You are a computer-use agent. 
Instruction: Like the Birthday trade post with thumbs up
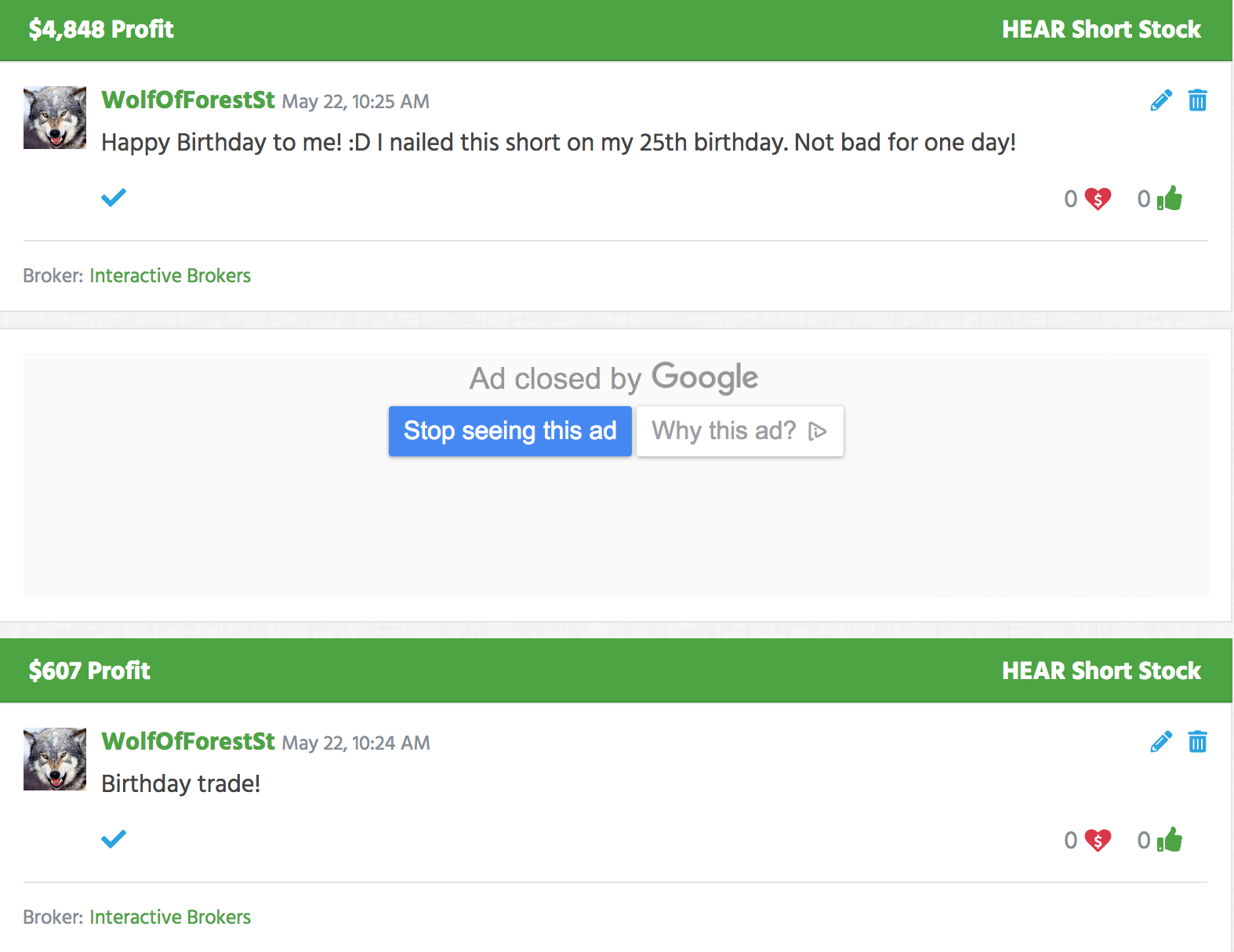pyautogui.click(x=1170, y=840)
